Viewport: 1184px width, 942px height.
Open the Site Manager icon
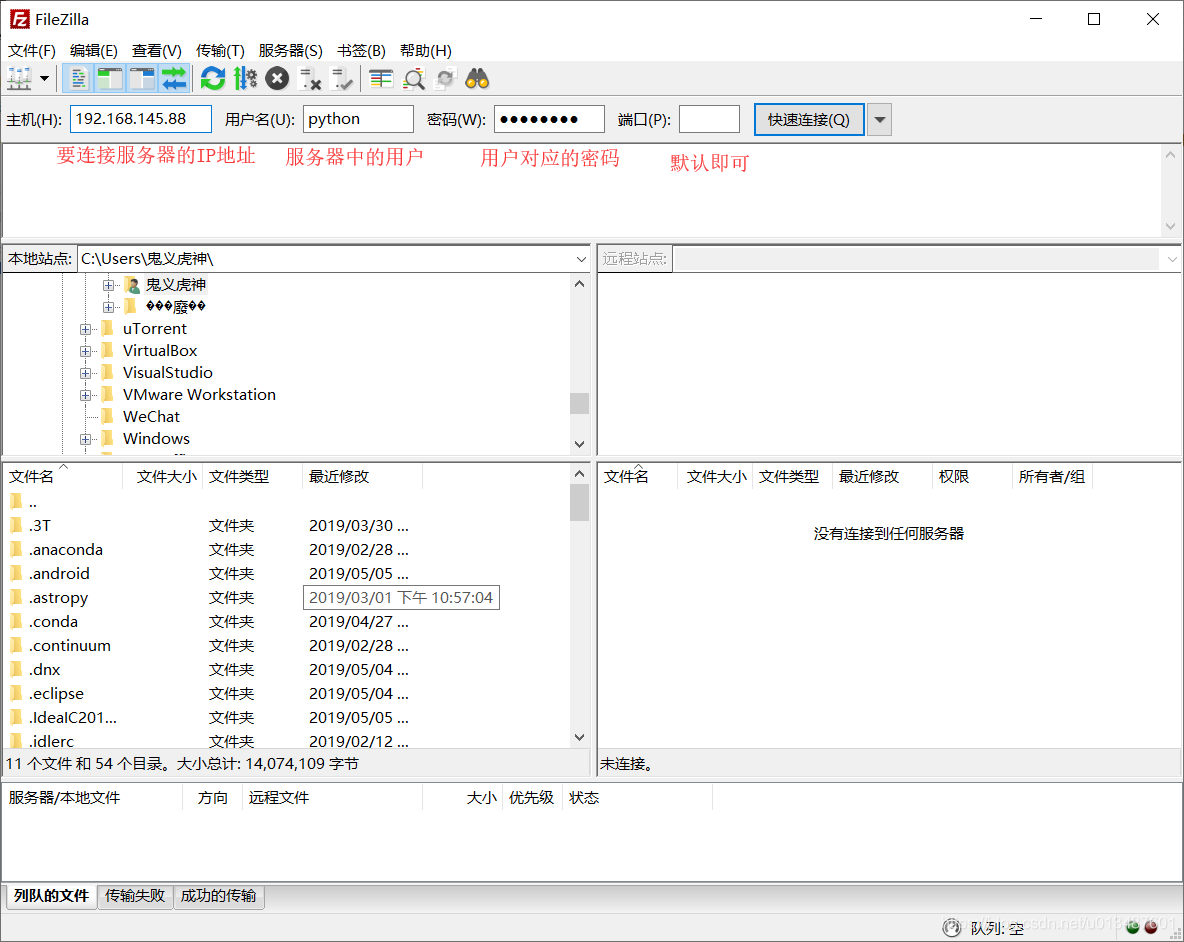(20, 78)
